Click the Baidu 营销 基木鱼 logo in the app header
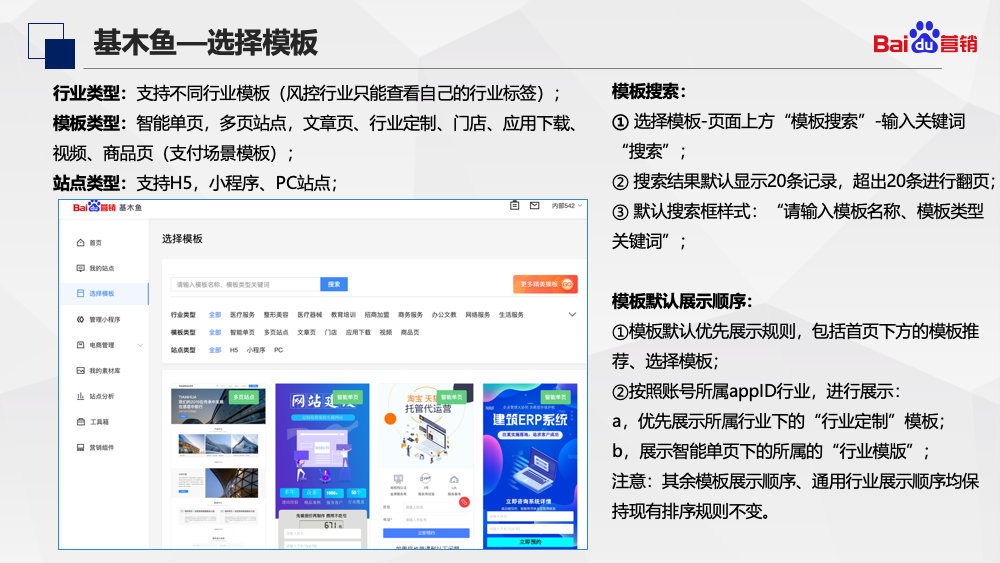The image size is (1000, 563). tap(107, 207)
